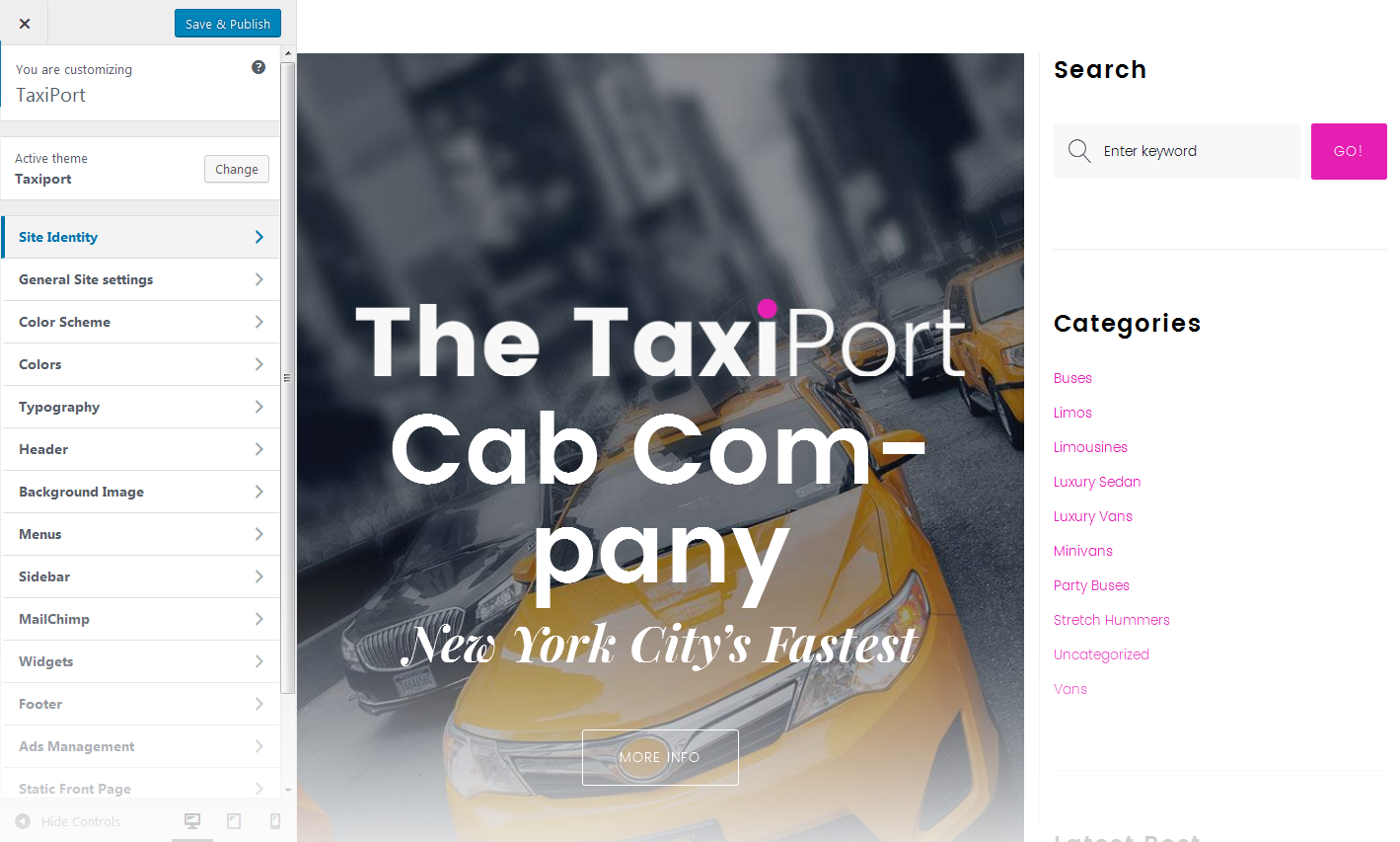
Task: Open the Luxury Sedan category link
Action: pyautogui.click(x=1097, y=482)
